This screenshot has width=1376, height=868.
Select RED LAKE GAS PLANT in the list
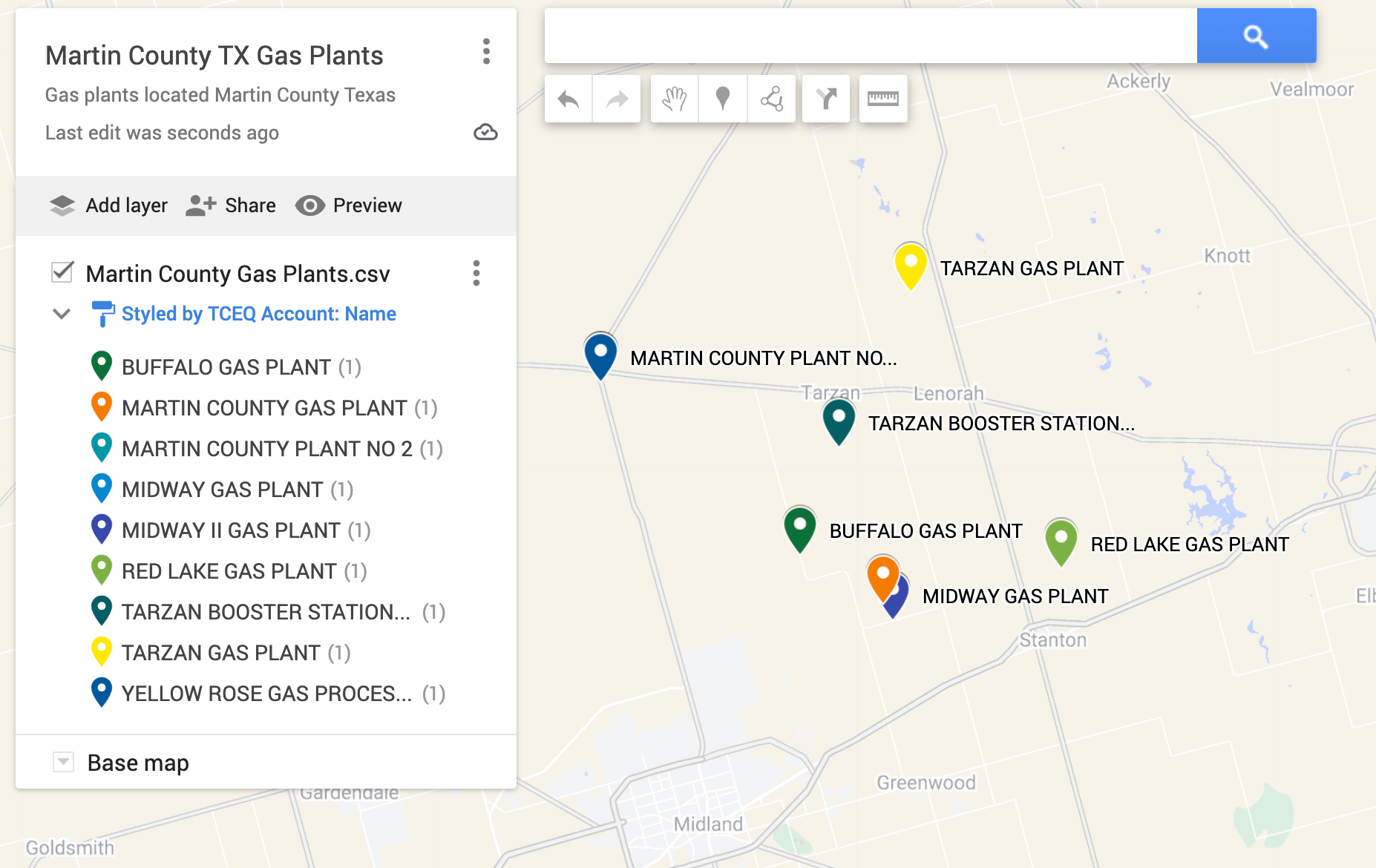229,571
